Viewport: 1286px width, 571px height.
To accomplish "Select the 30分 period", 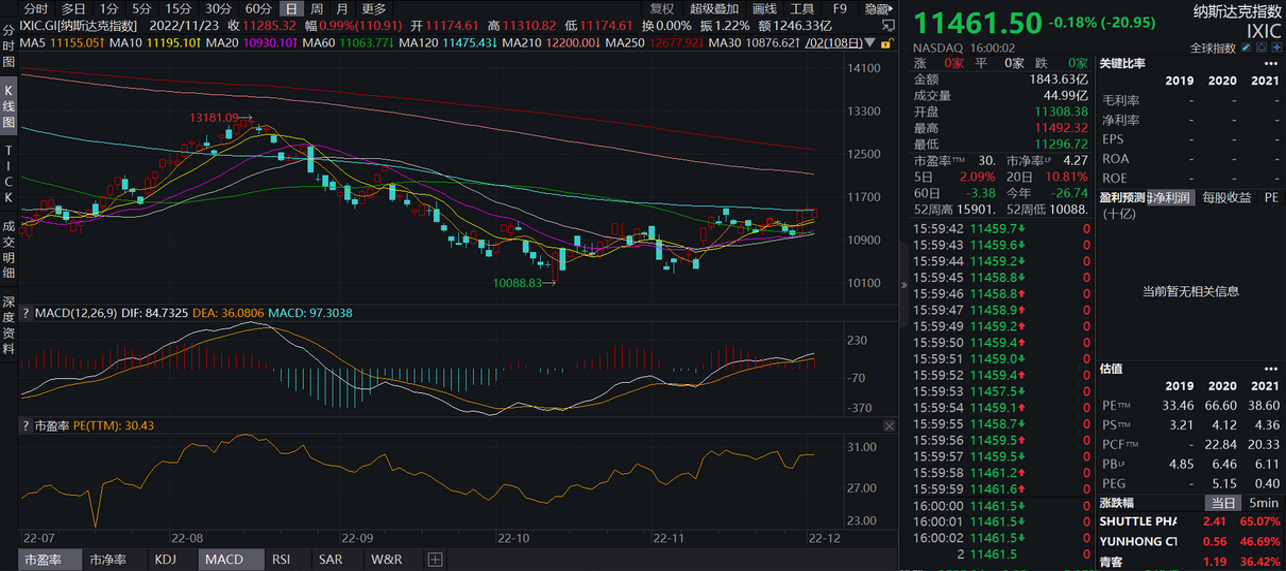I will click(219, 9).
